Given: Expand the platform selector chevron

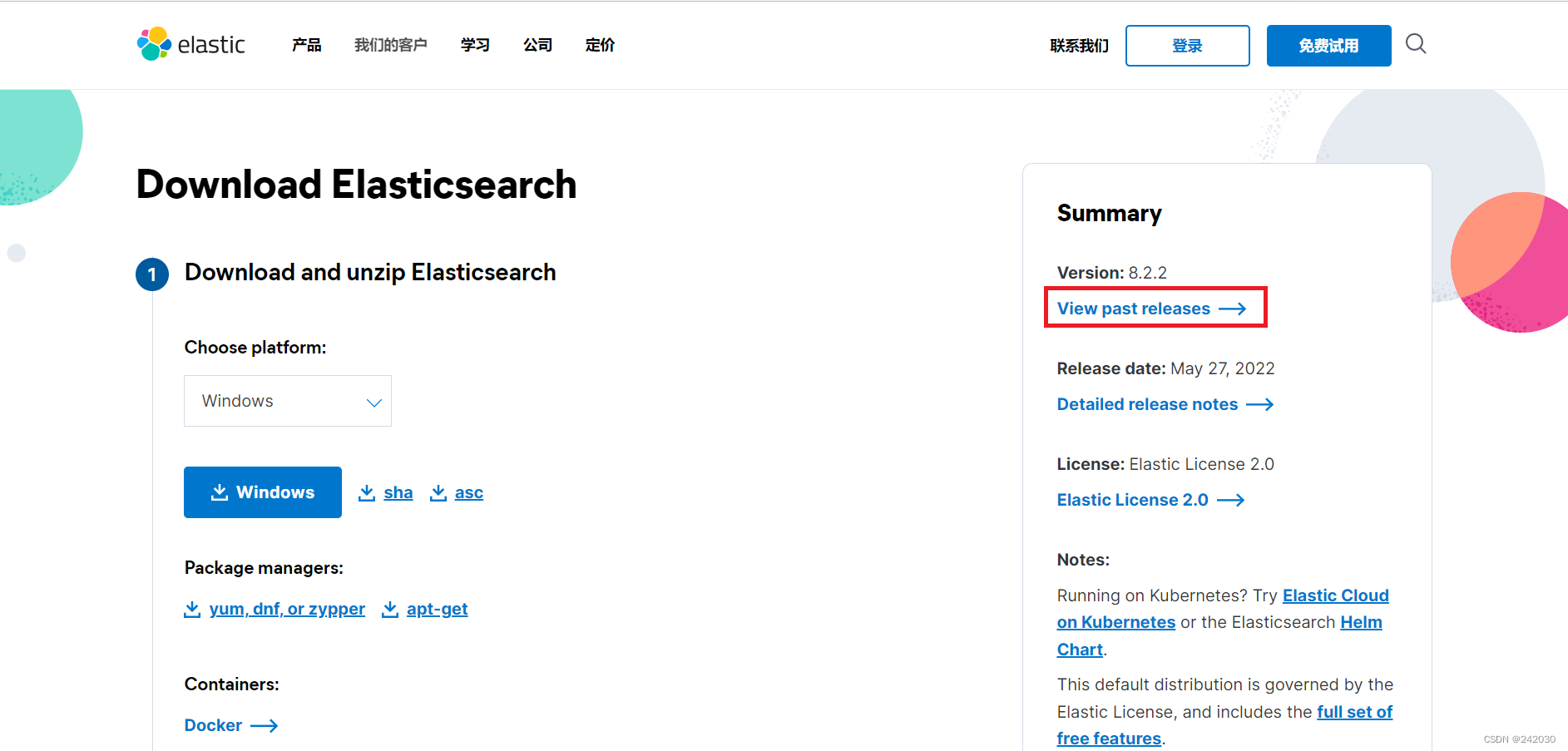Looking at the screenshot, I should click(373, 402).
